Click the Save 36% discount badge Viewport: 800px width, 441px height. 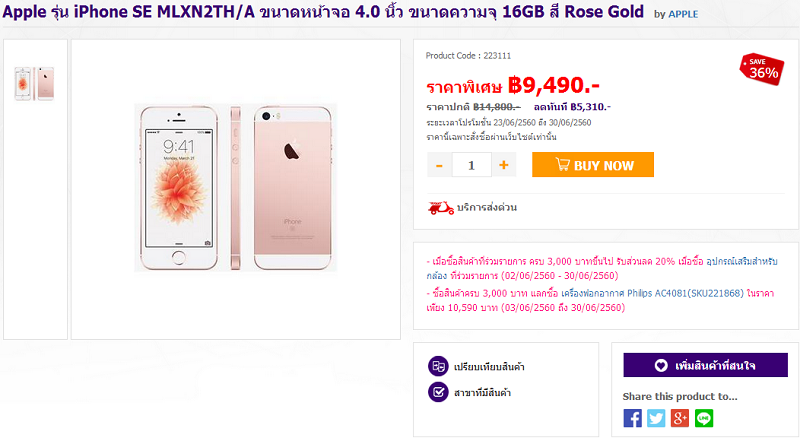762,69
